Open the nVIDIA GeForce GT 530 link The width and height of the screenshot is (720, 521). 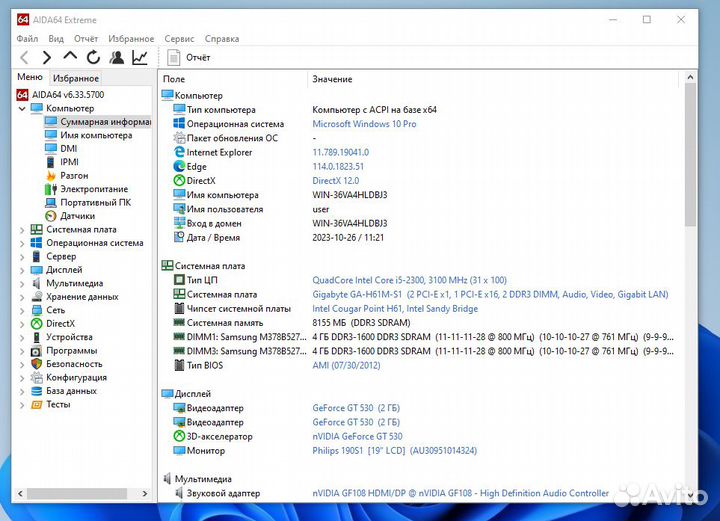(357, 436)
